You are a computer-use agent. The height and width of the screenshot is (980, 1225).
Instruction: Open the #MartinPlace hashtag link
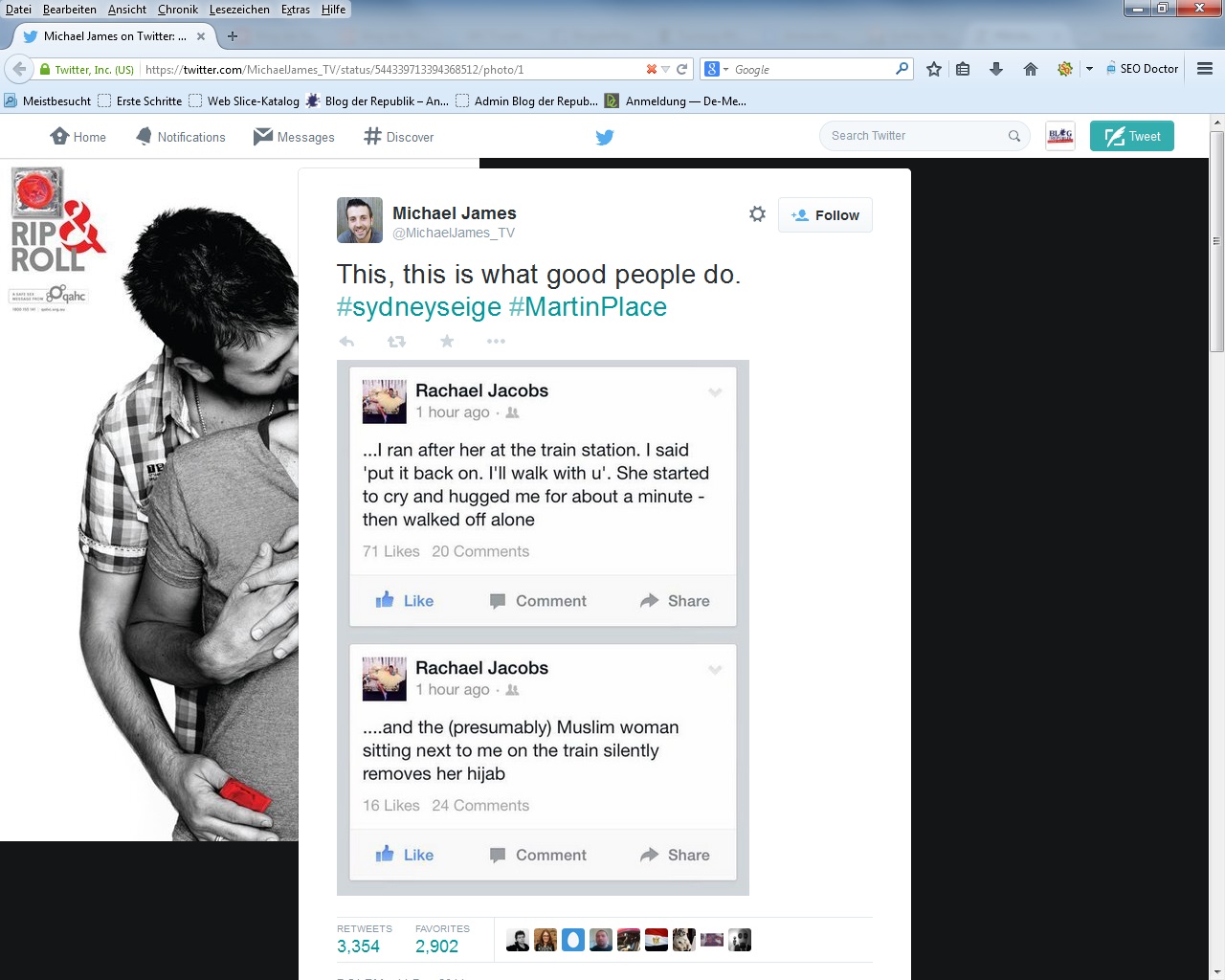[588, 307]
